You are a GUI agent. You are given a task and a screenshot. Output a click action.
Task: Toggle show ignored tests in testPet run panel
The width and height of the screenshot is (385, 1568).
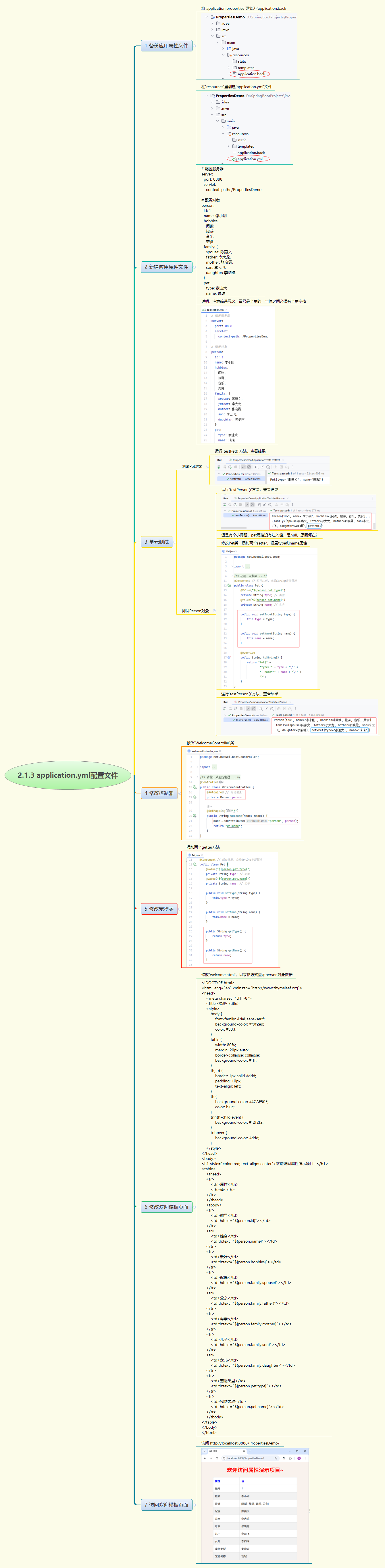249,467
